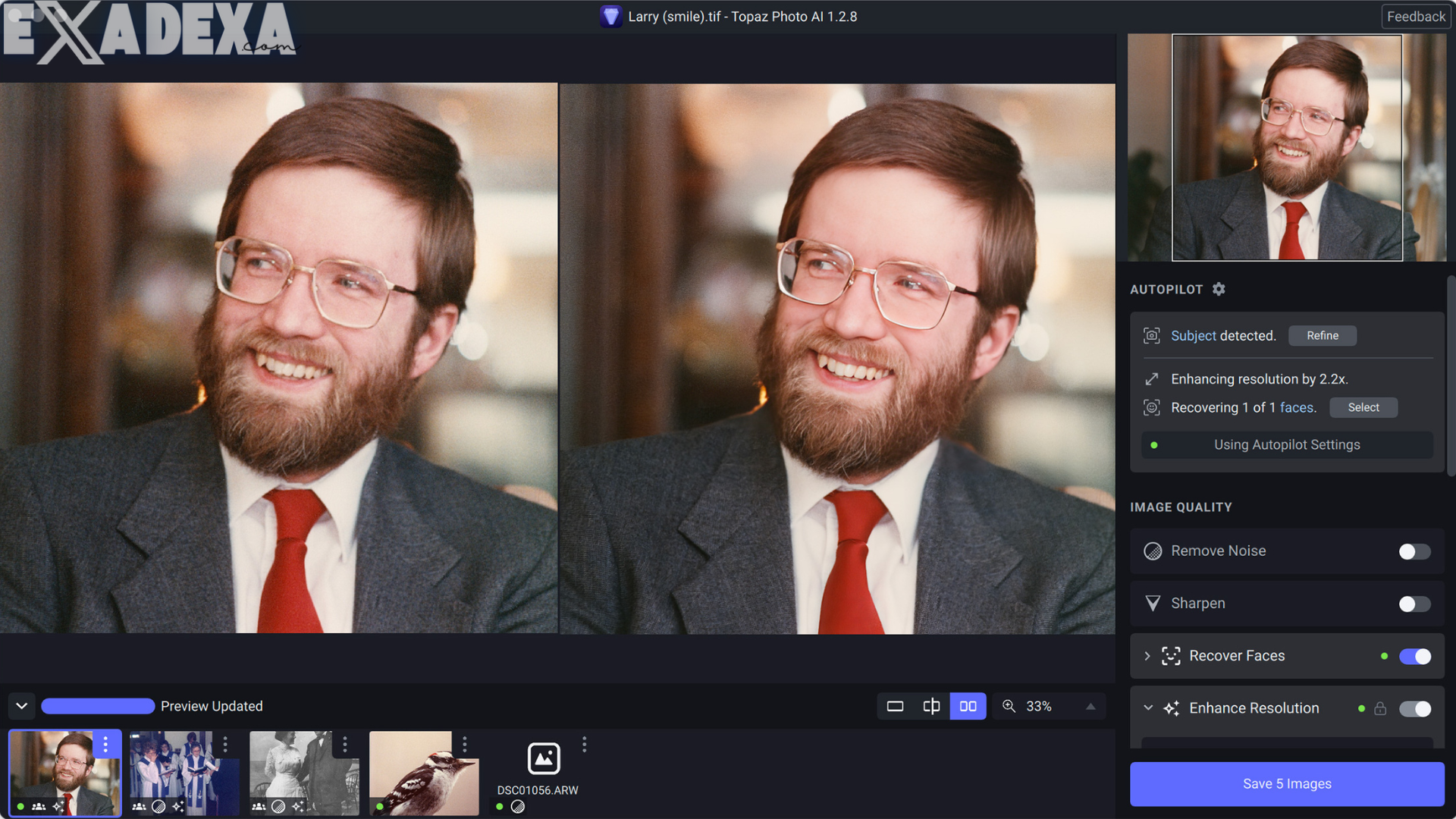Open three-dot menu on choir thumbnail
1456x819 pixels.
[x=225, y=745]
